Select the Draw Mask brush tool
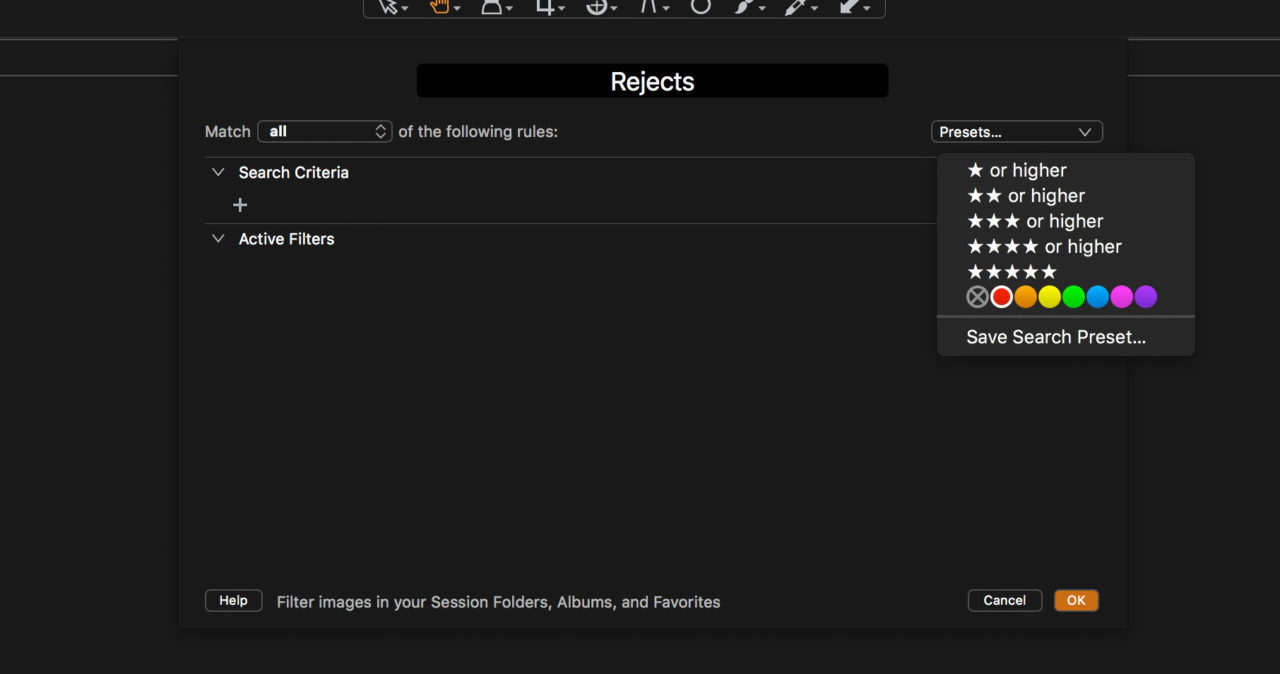This screenshot has width=1280, height=674. coord(744,6)
